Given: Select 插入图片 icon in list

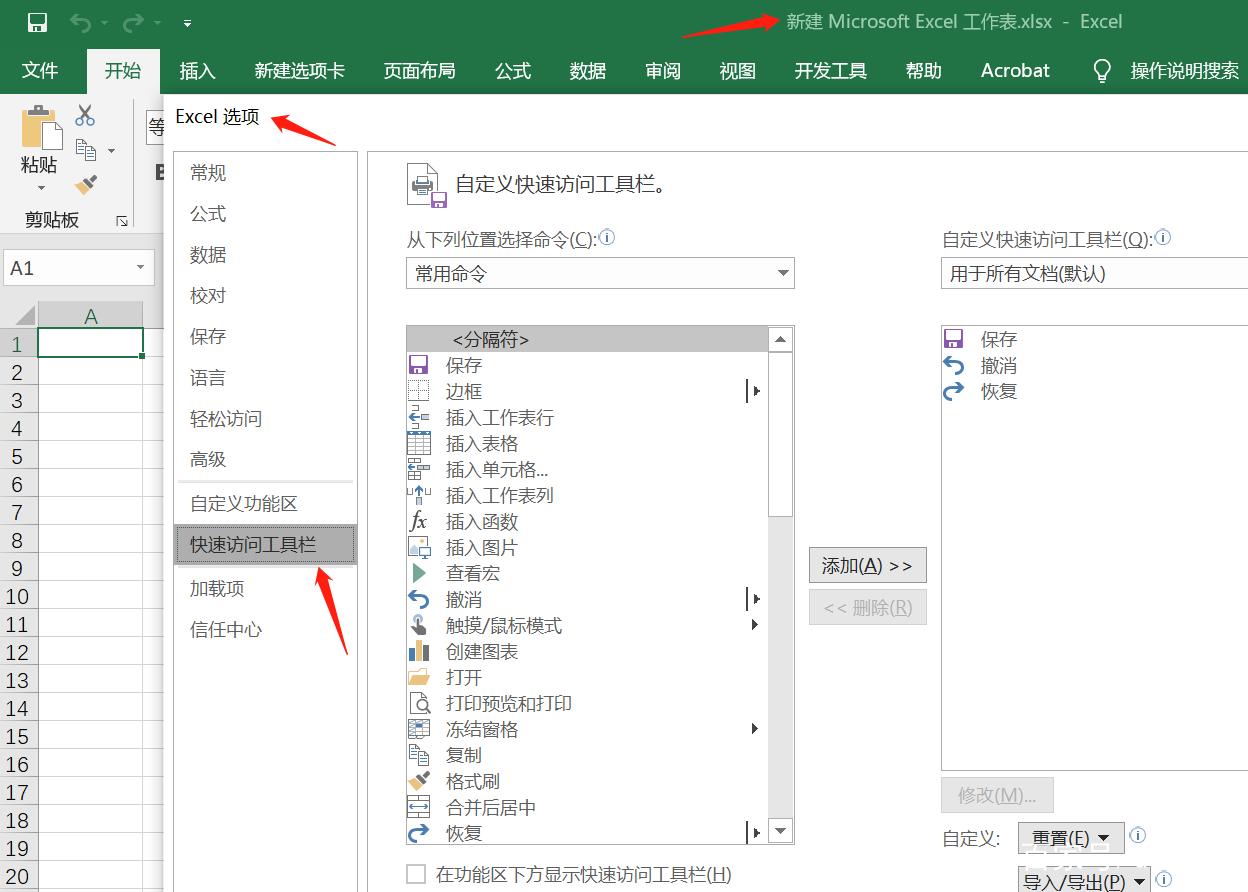Looking at the screenshot, I should [419, 548].
